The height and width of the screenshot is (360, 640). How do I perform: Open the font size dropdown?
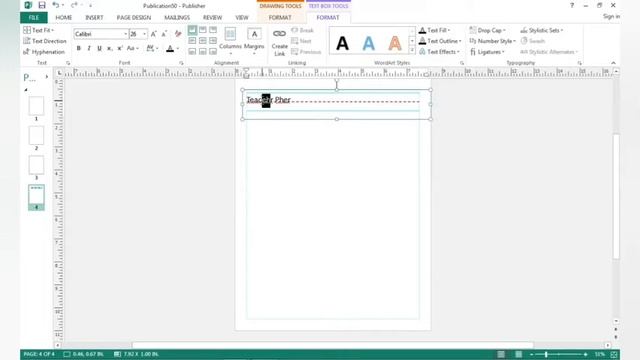pos(144,34)
